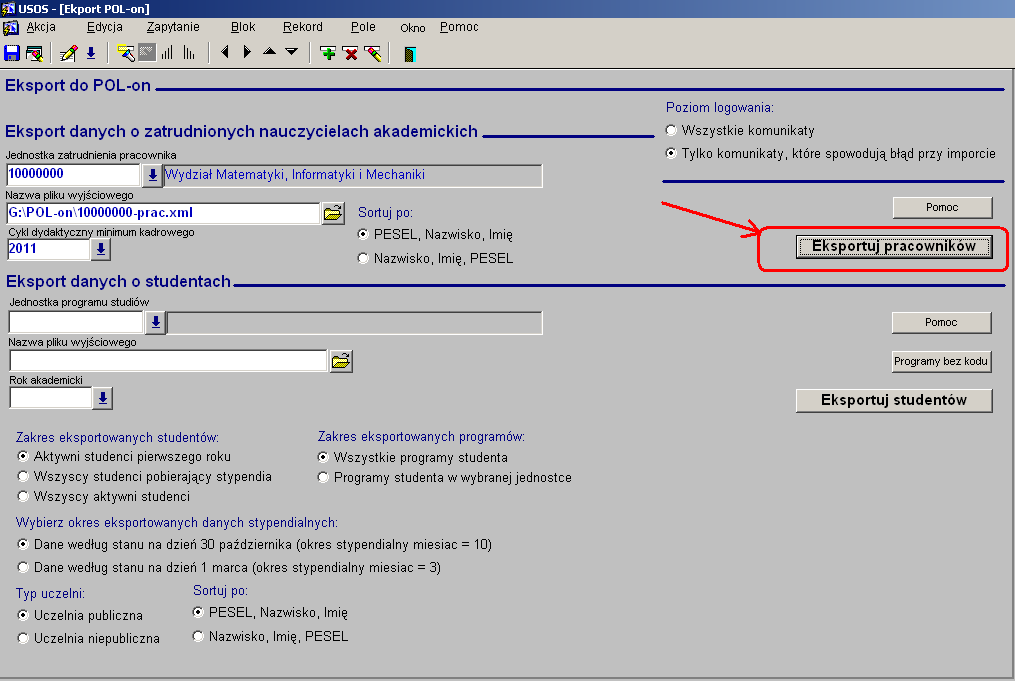Click empty Jednostka programu studiów code field
Screen dimensions: 1015x681
point(76,322)
